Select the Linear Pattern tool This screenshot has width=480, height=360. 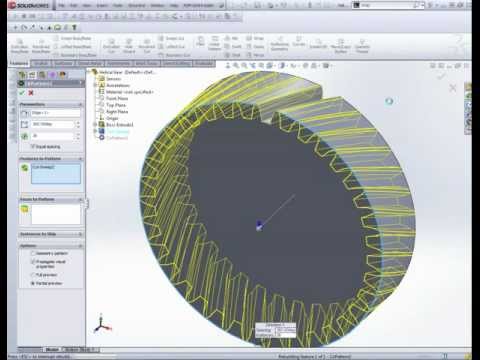[215, 43]
